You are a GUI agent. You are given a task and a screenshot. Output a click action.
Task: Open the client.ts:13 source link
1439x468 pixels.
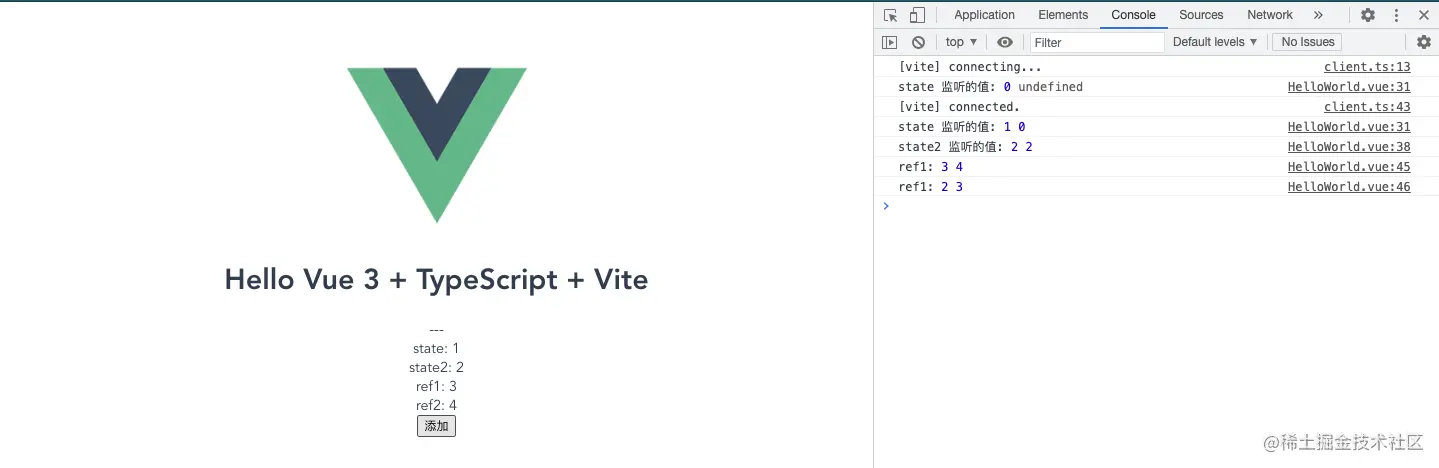(x=1367, y=67)
